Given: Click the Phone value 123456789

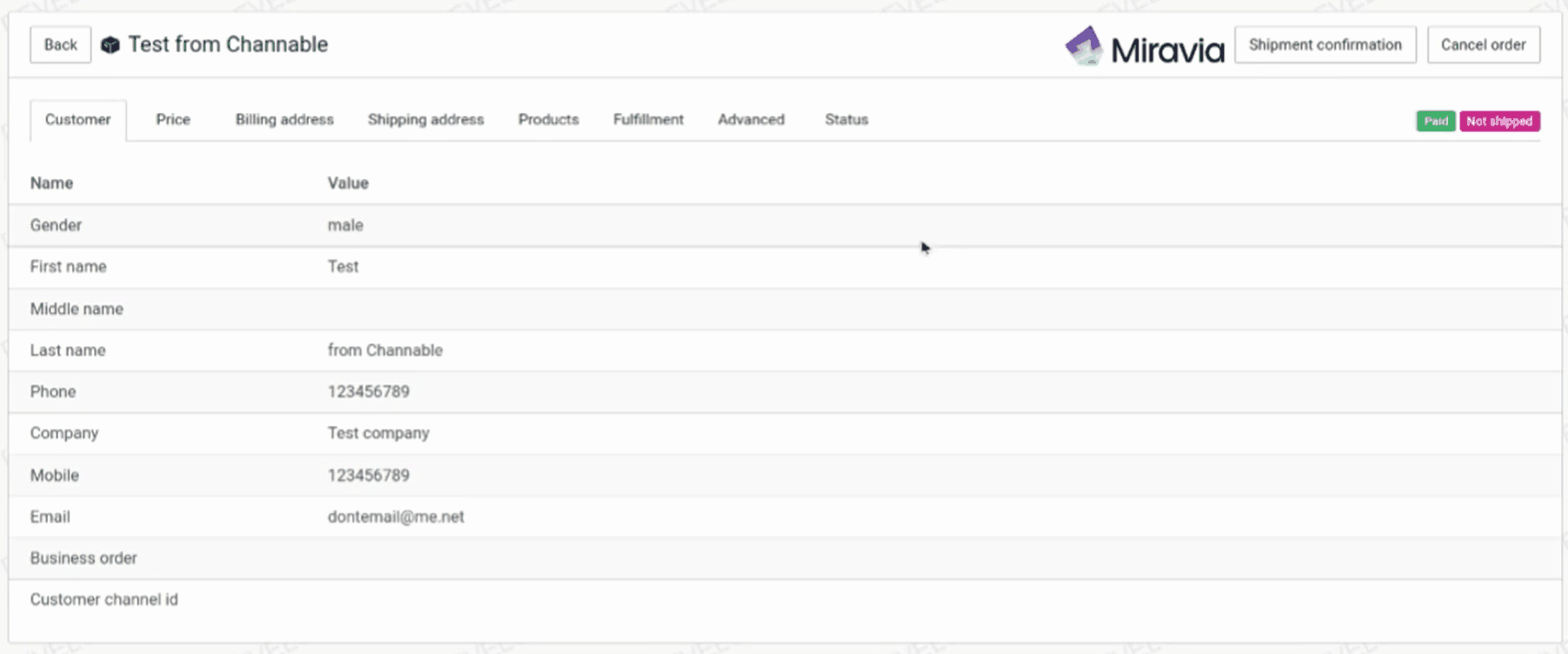Looking at the screenshot, I should (x=369, y=391).
